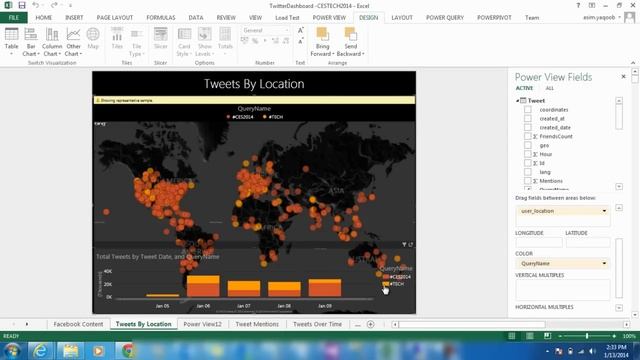Increase the font size
This screenshot has width=640, height=360.
tap(300, 31)
